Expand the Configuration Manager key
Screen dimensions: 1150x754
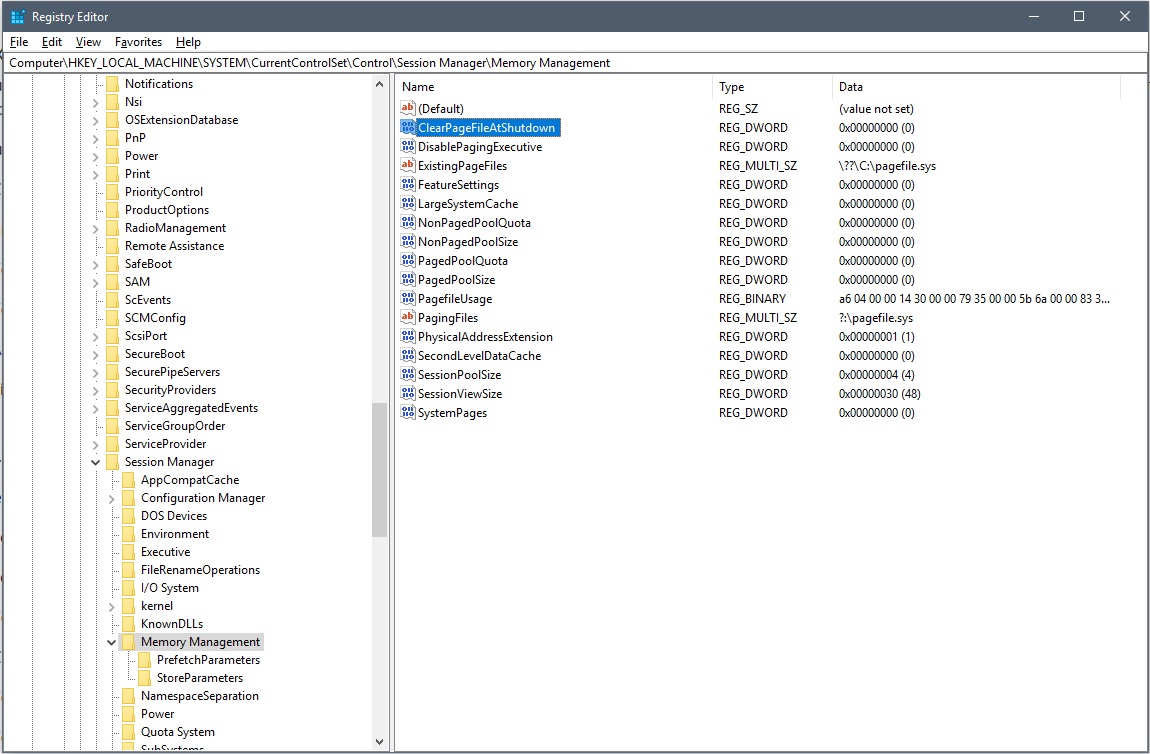point(111,499)
